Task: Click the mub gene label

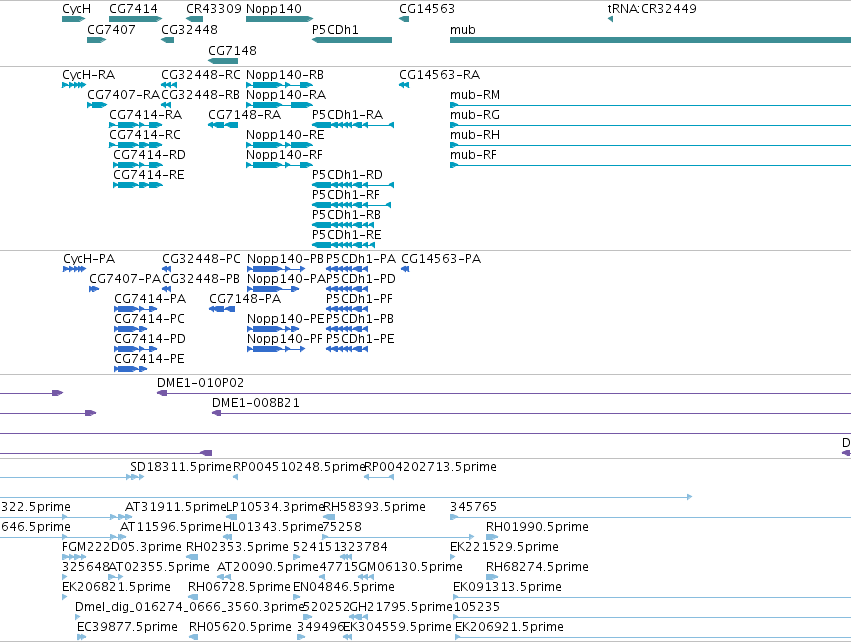Action: coord(462,29)
